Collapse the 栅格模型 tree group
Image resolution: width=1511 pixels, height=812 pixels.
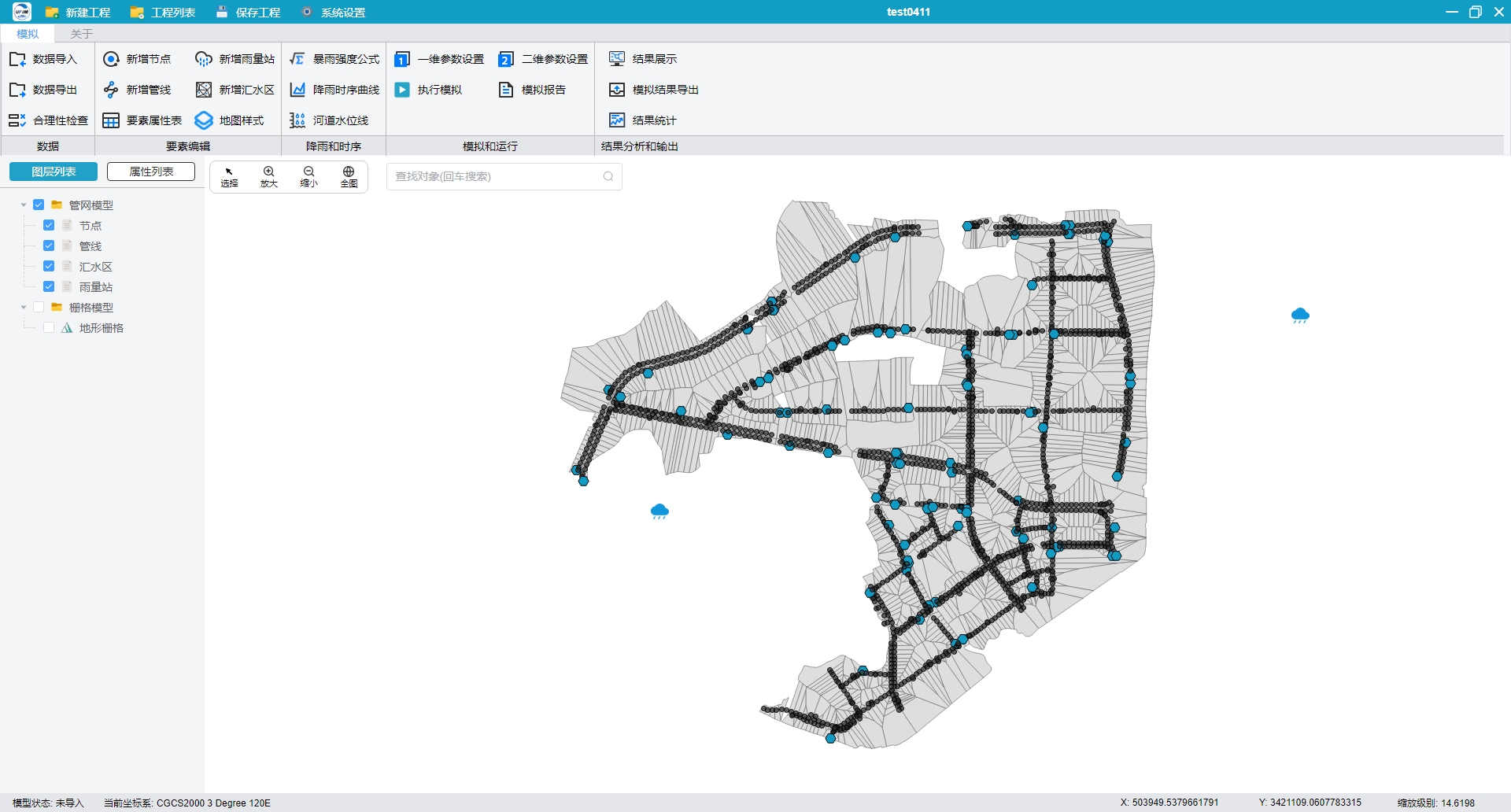[24, 307]
